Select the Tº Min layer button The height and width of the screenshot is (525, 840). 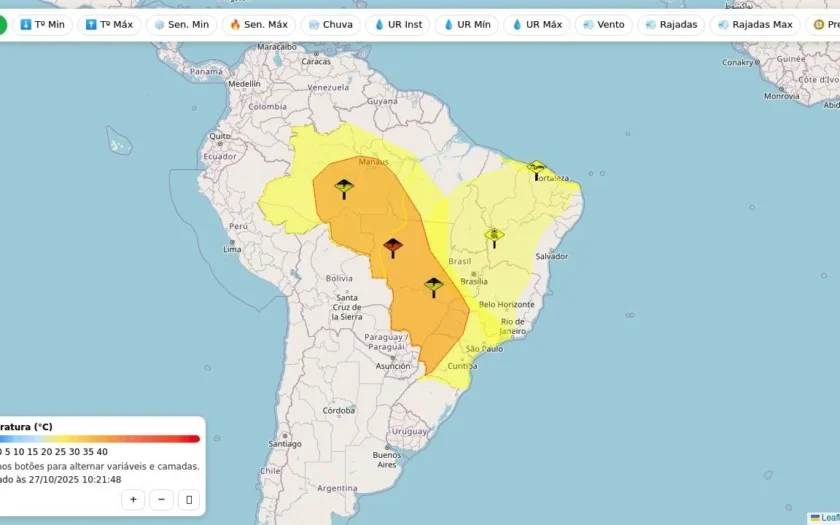[x=42, y=25]
